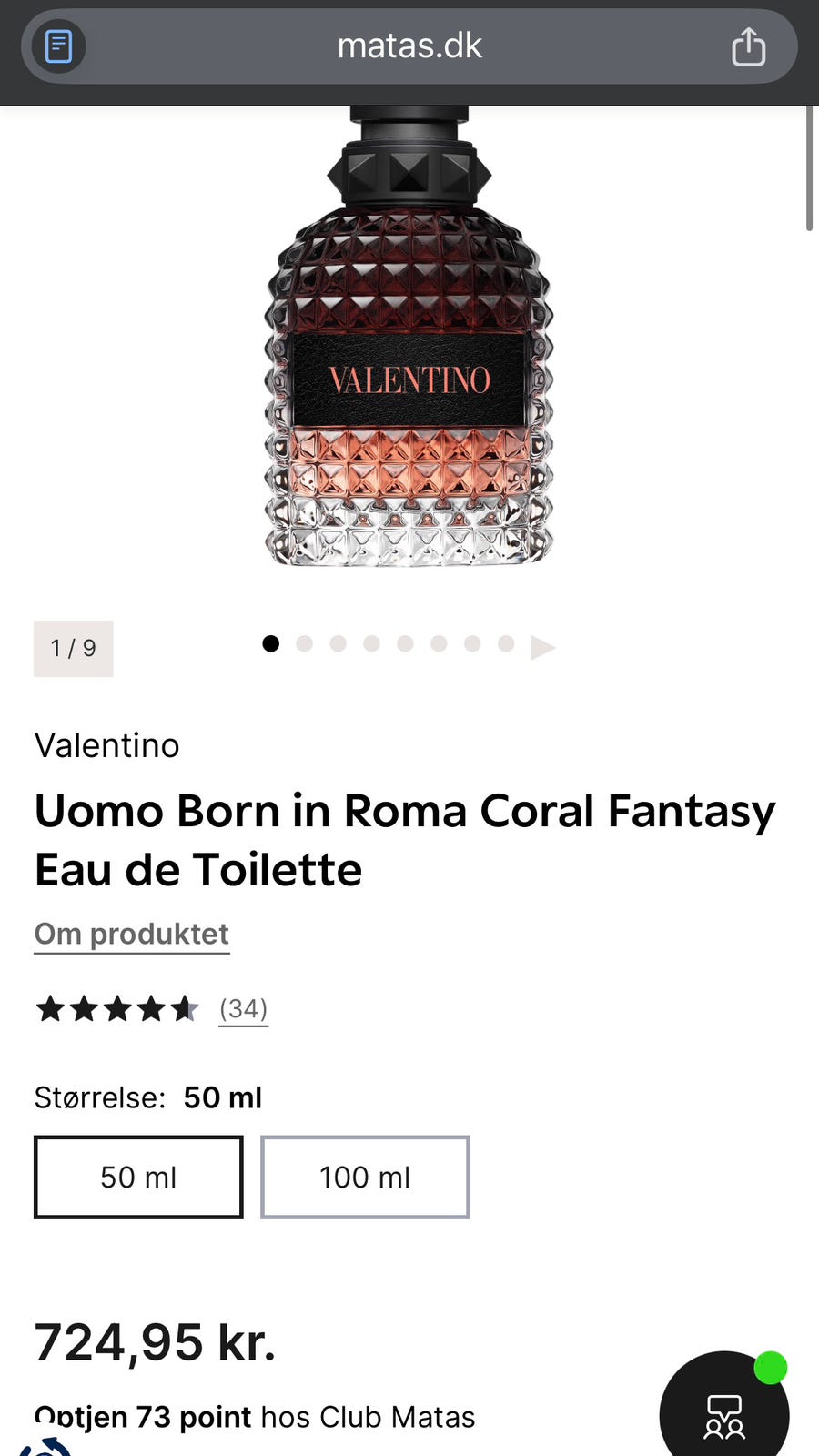Open the (34) reviews link
The image size is (819, 1456).
tap(243, 1008)
